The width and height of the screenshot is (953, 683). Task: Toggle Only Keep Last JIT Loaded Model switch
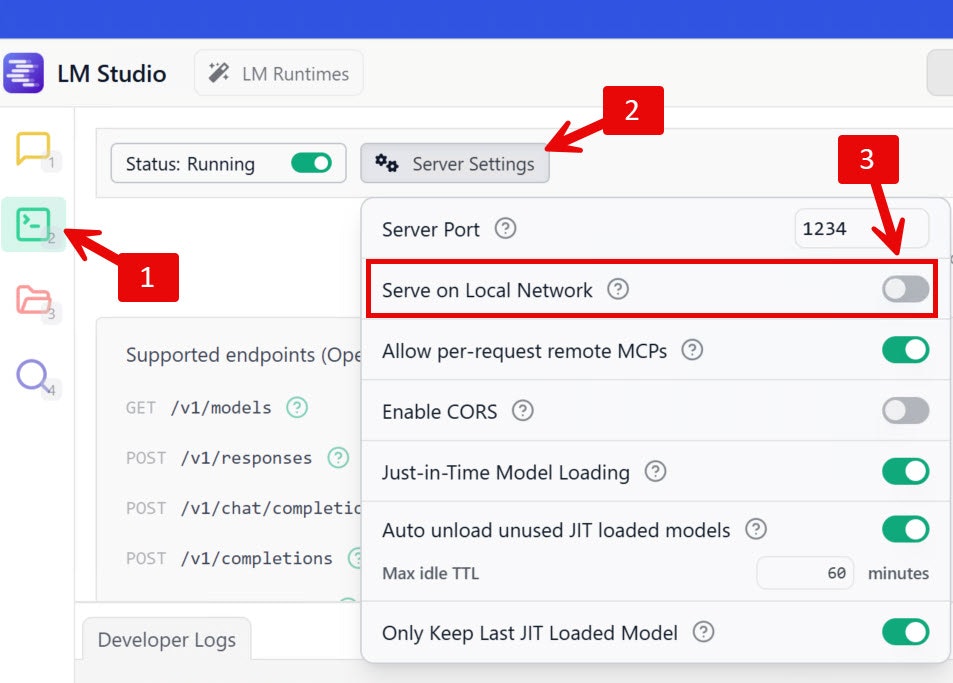(905, 632)
